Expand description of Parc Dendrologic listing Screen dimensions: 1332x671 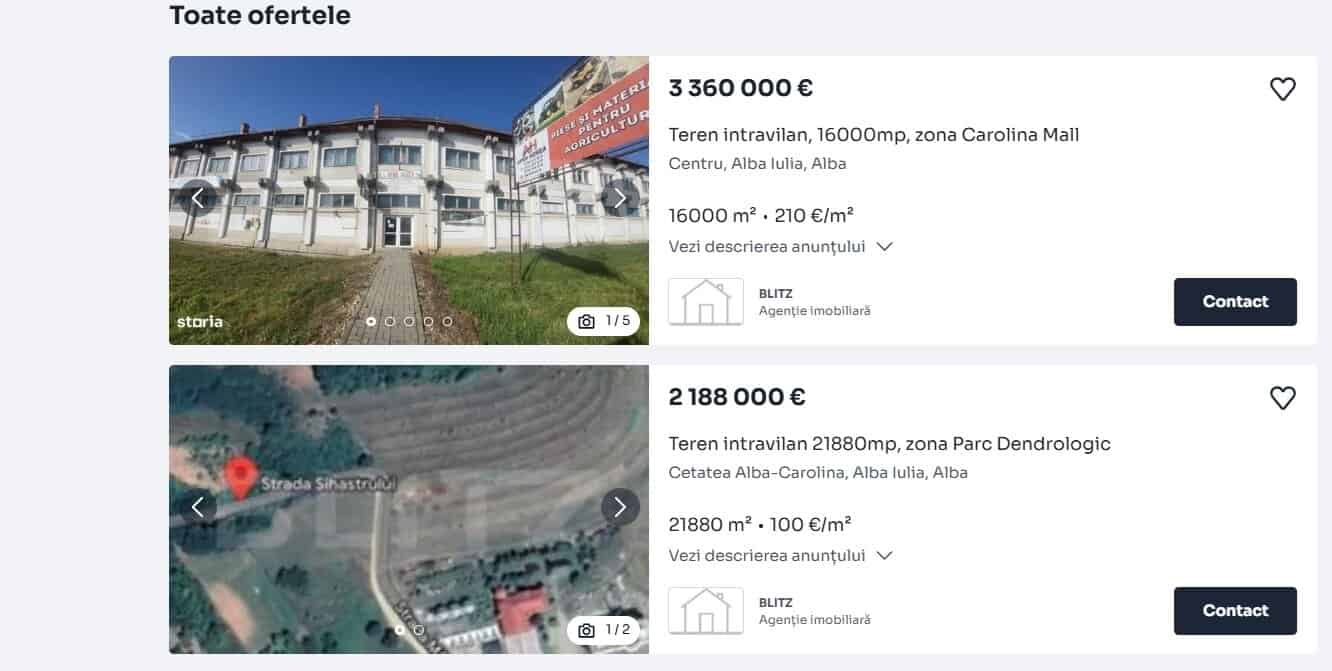780,555
